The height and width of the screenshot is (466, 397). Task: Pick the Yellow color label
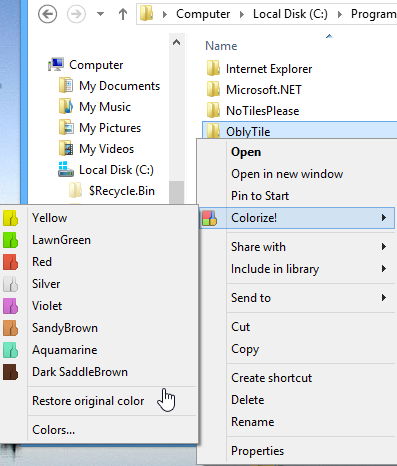coord(50,218)
